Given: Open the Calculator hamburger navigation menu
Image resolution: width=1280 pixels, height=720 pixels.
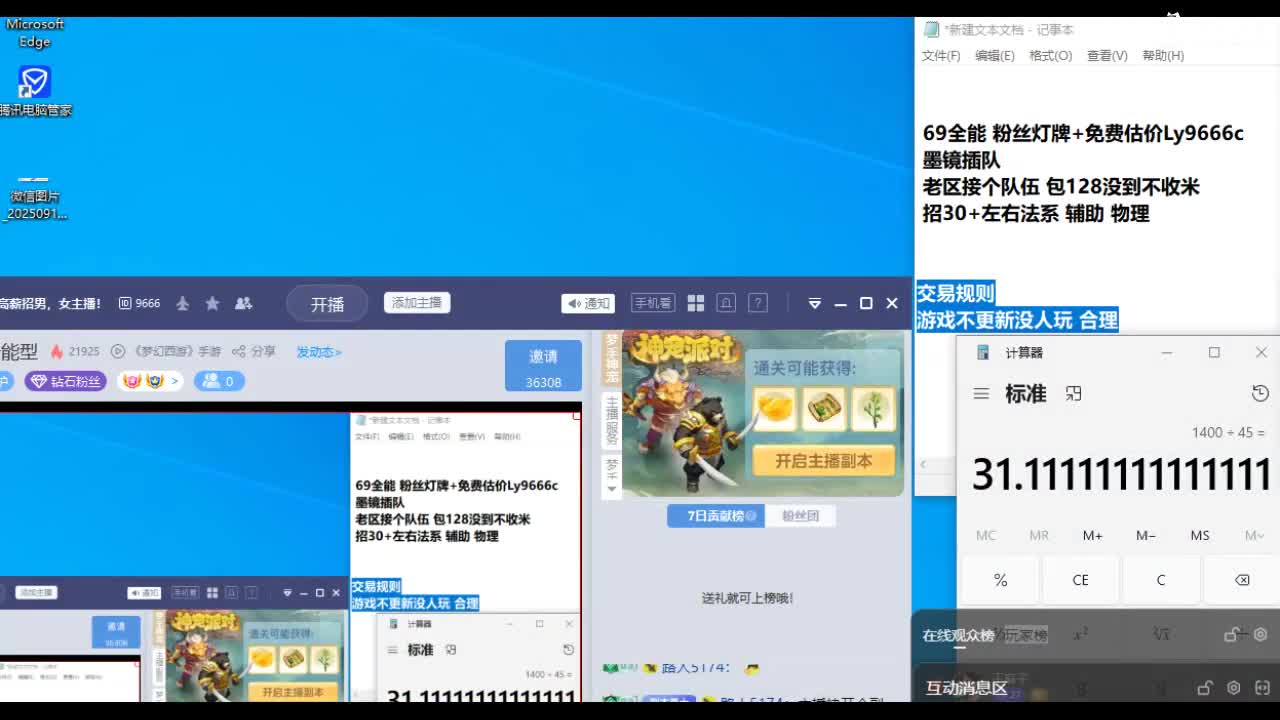Looking at the screenshot, I should coord(981,394).
